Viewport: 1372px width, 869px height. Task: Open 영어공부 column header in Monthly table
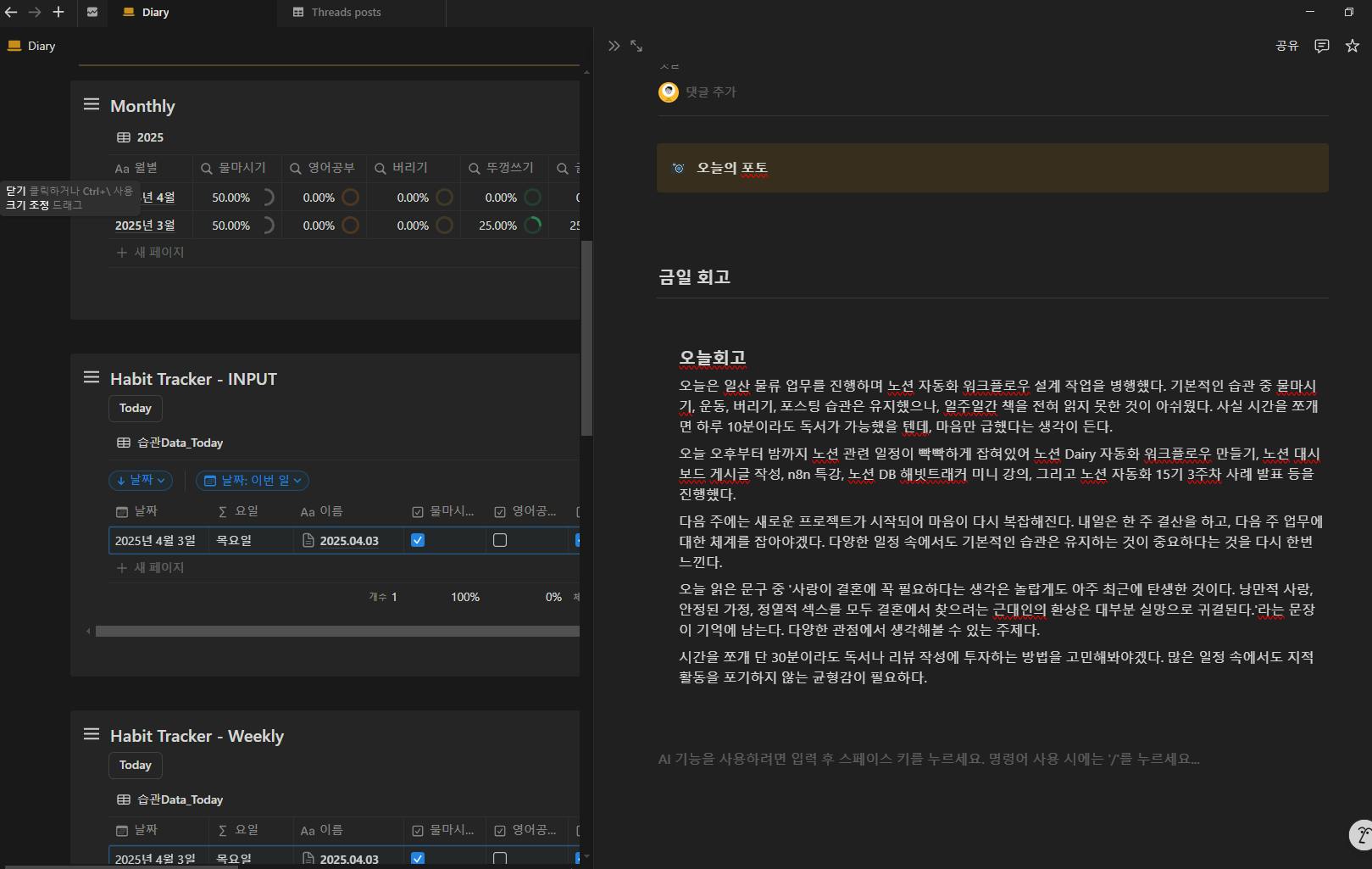coord(323,168)
